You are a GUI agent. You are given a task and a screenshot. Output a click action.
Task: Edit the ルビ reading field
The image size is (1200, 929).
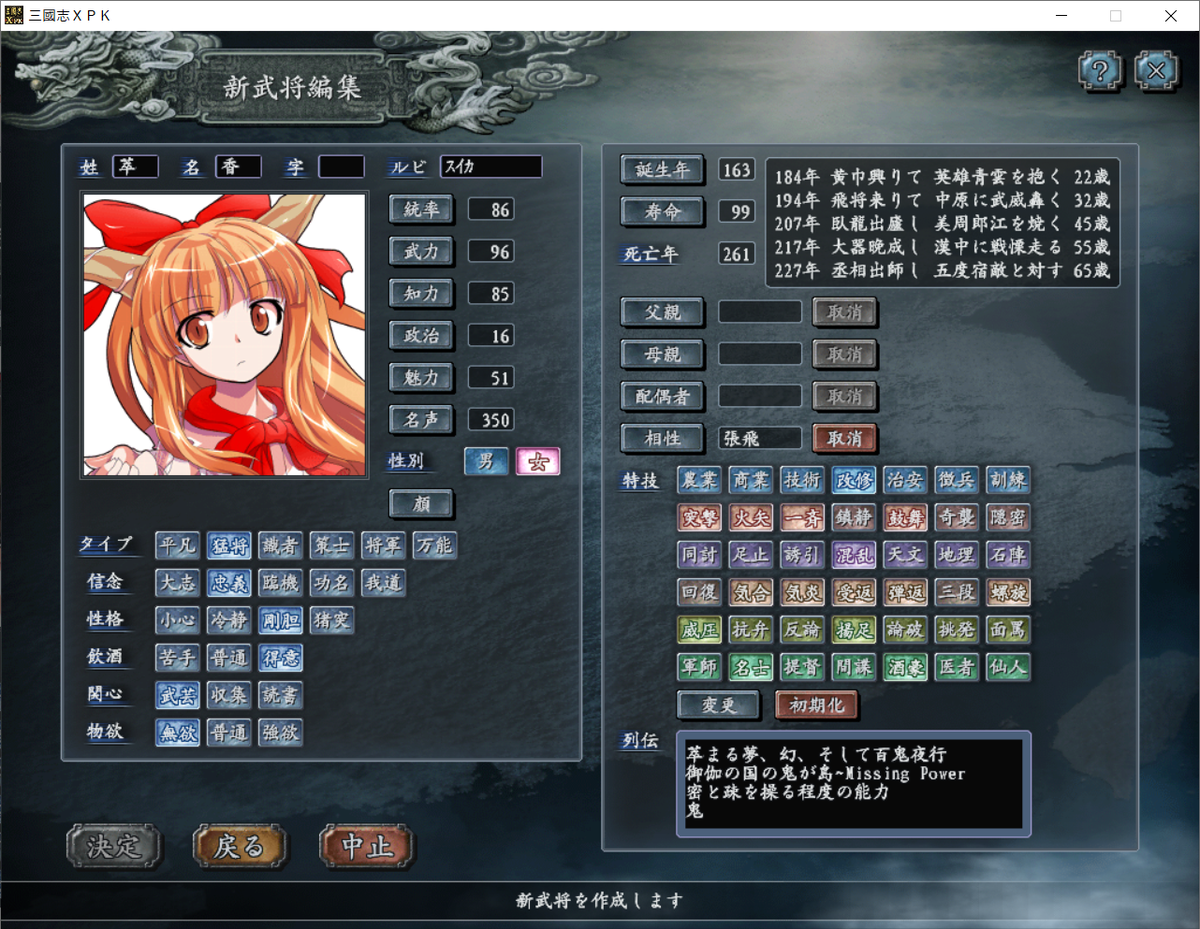491,167
